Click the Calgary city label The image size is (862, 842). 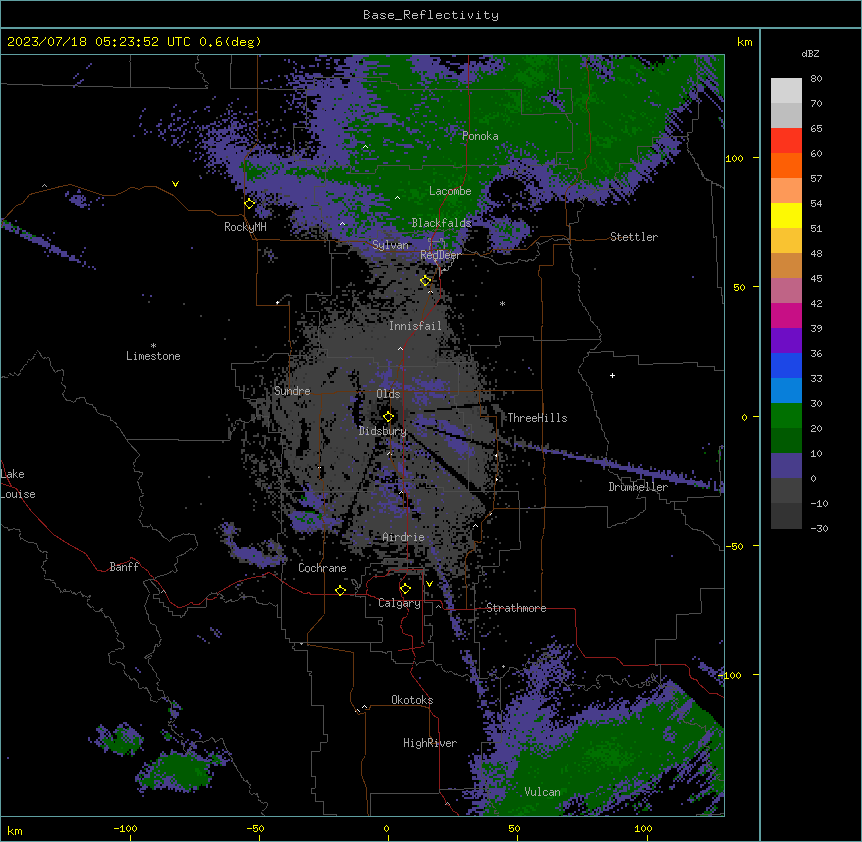point(399,603)
